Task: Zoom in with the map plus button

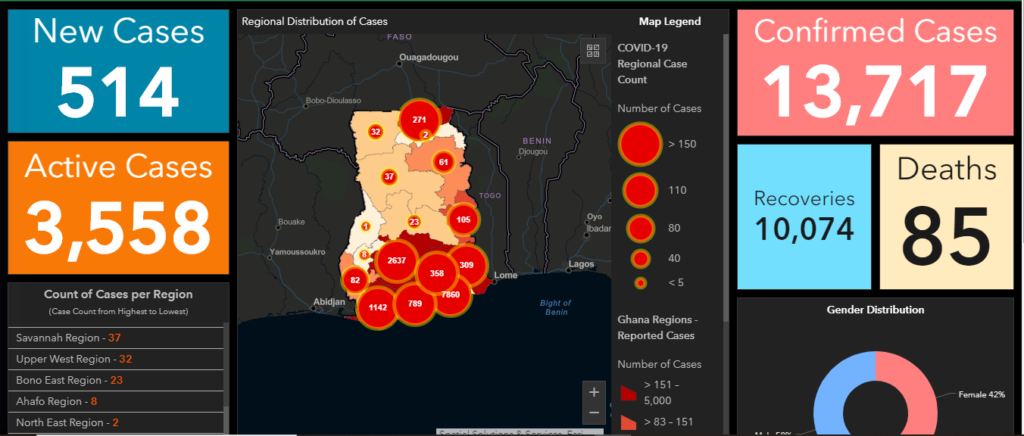Action: coord(594,392)
